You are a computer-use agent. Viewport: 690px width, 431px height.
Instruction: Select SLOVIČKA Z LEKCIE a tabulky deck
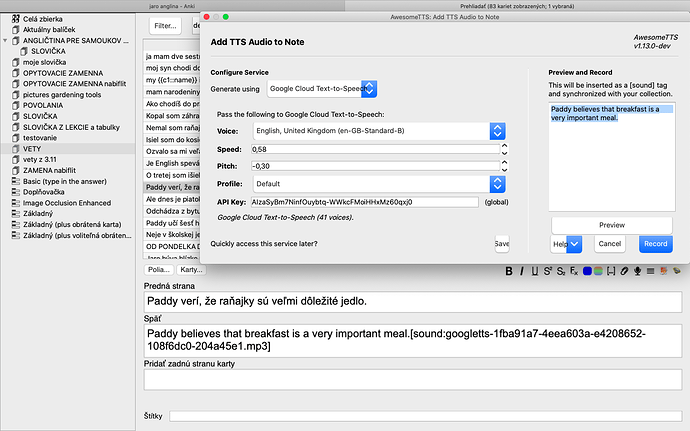(71, 127)
